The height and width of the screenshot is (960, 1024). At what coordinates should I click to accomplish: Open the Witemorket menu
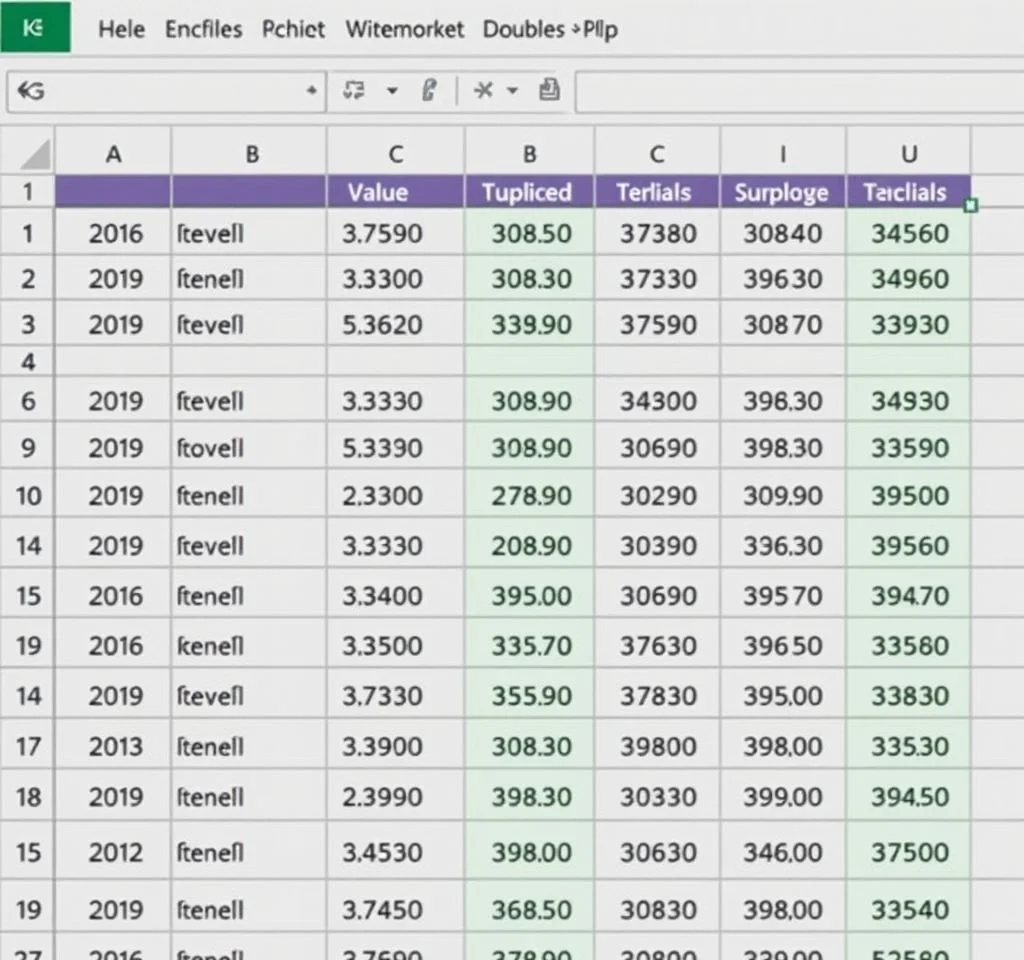404,29
